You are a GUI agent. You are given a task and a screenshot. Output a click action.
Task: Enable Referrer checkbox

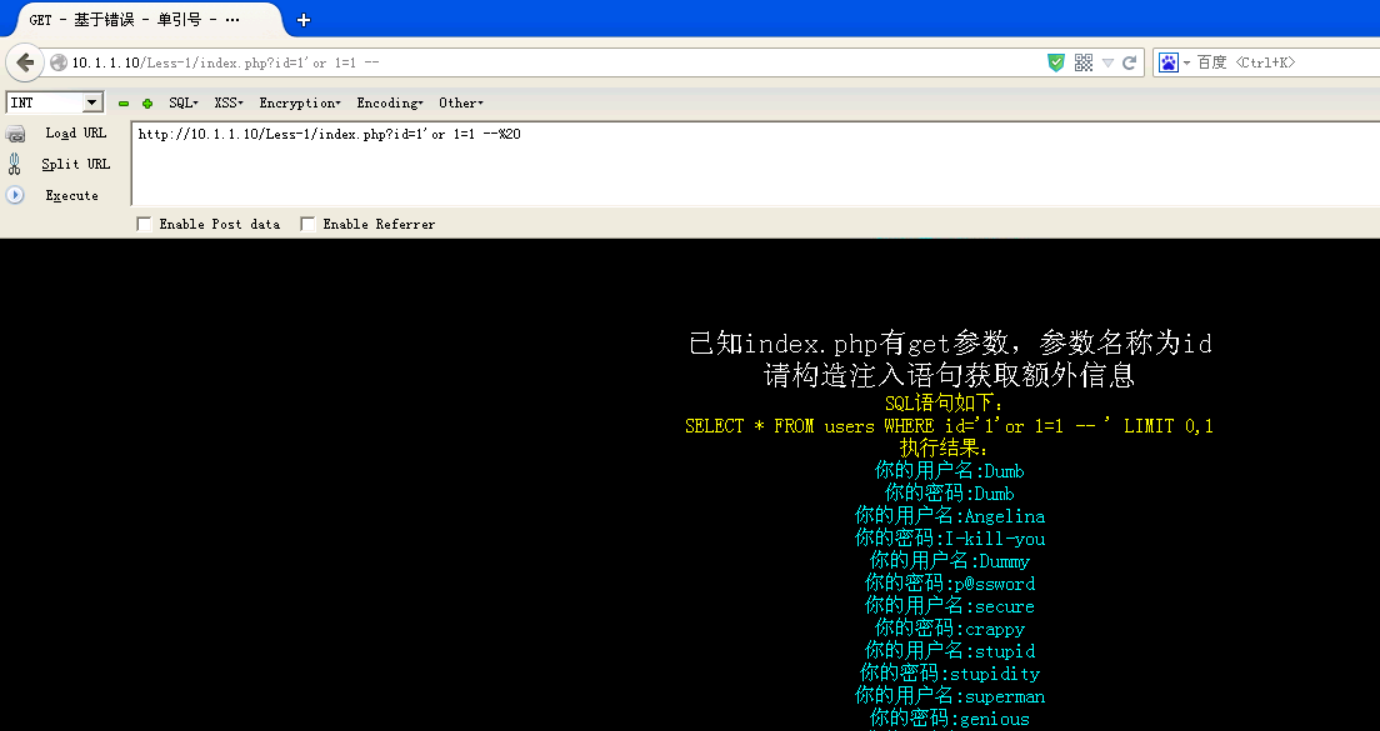pos(308,224)
